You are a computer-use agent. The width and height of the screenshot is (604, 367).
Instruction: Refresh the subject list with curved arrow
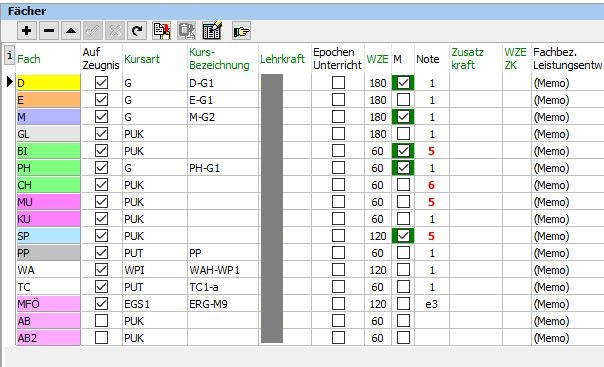pyautogui.click(x=137, y=30)
